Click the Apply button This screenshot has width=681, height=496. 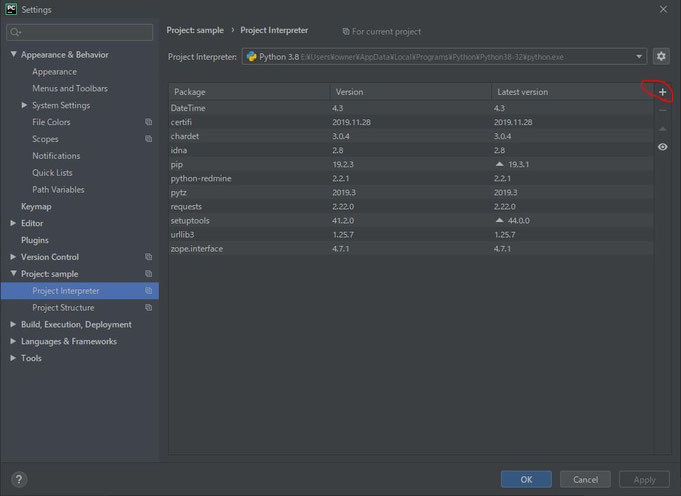click(x=644, y=479)
